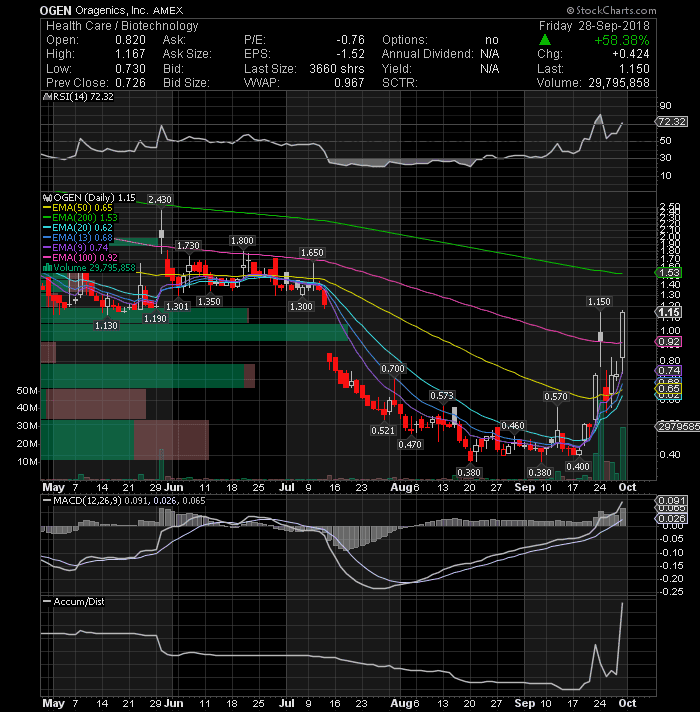Image resolution: width=700 pixels, height=712 pixels.
Task: Click the 0.521 price label
Action: coord(383,430)
